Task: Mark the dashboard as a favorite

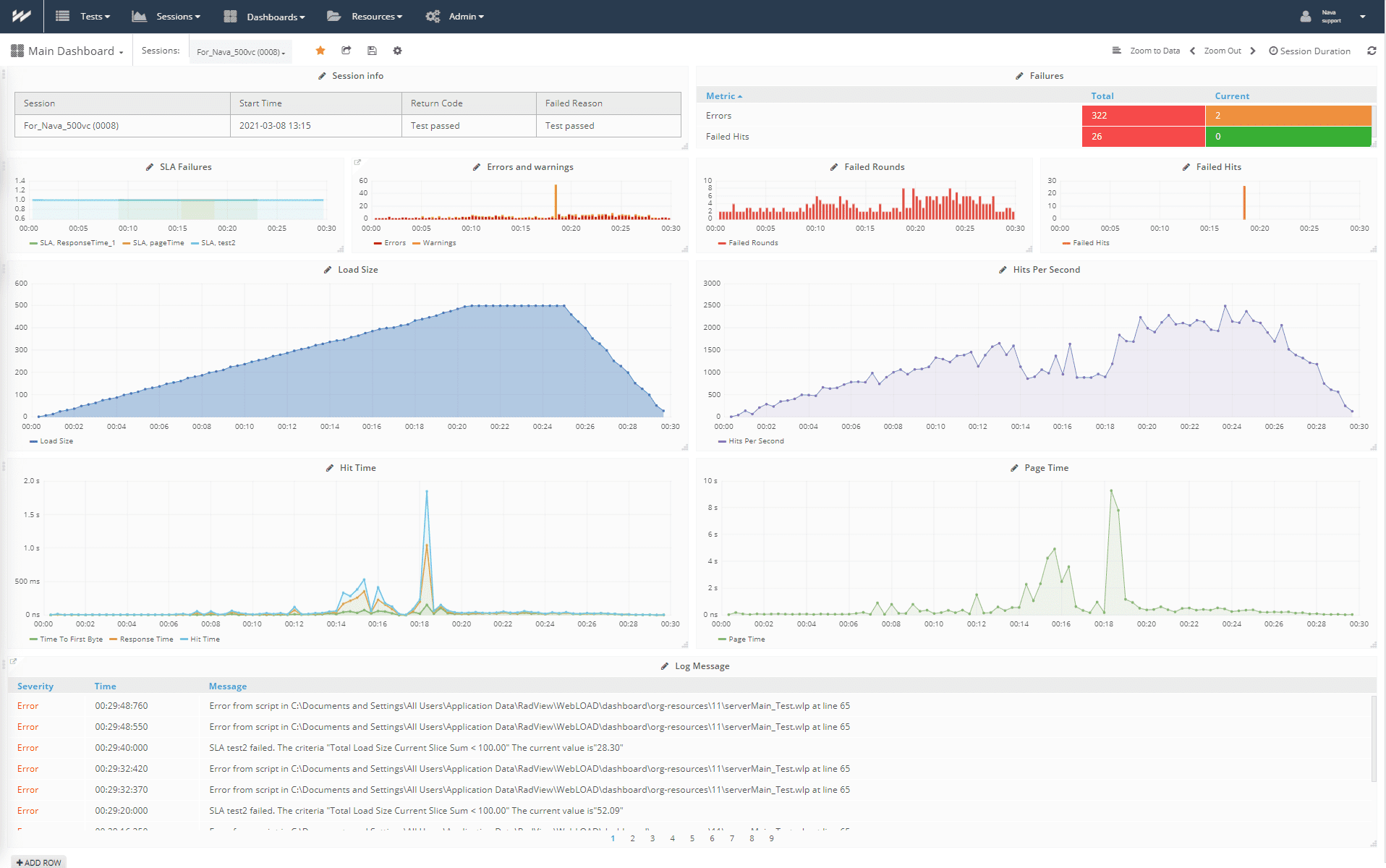Action: point(320,51)
